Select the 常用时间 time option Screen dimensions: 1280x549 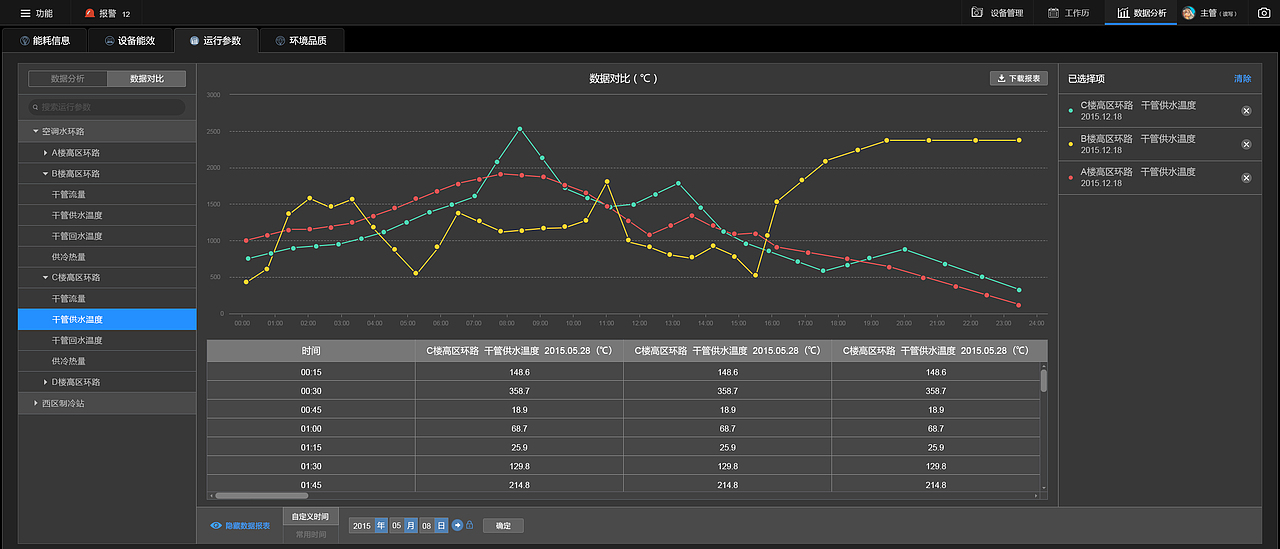point(310,534)
